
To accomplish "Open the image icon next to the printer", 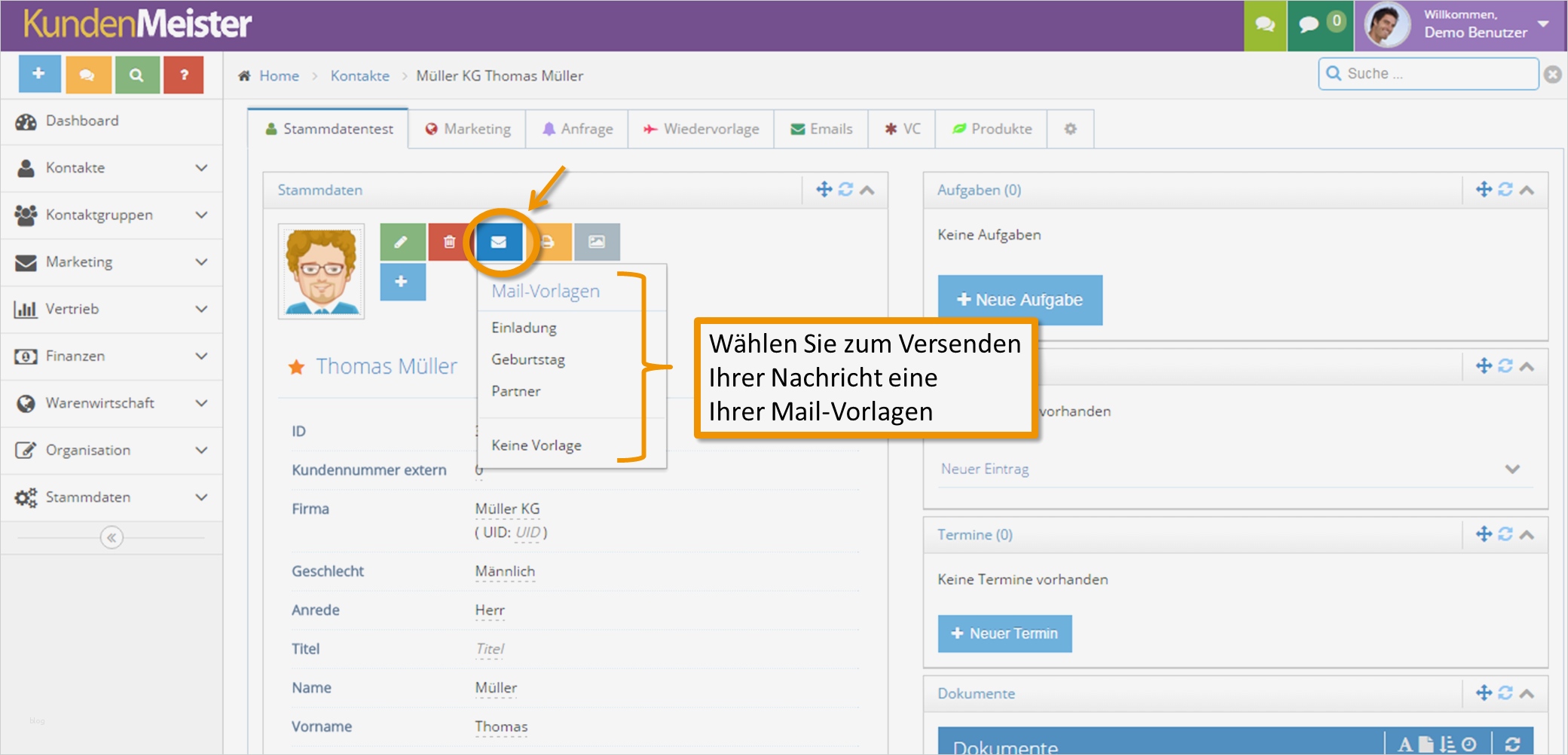I will tap(596, 242).
